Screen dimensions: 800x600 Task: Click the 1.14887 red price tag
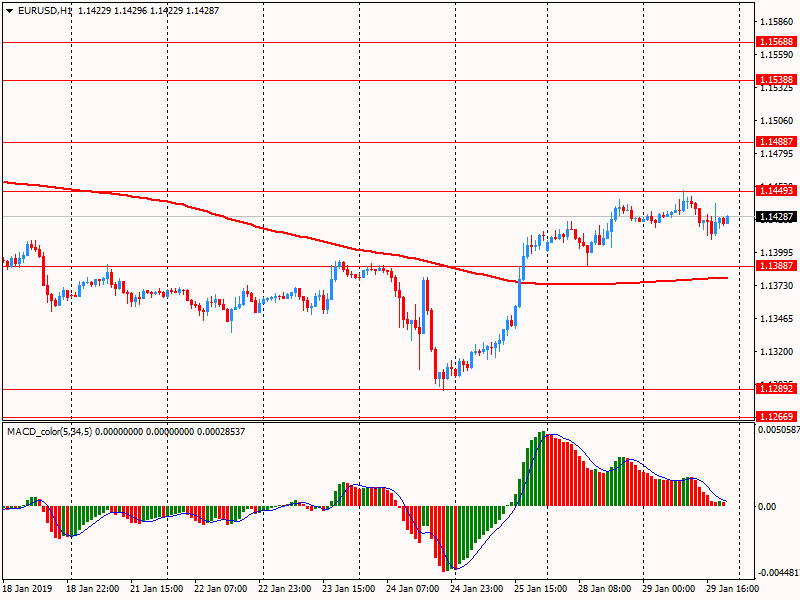[x=776, y=142]
